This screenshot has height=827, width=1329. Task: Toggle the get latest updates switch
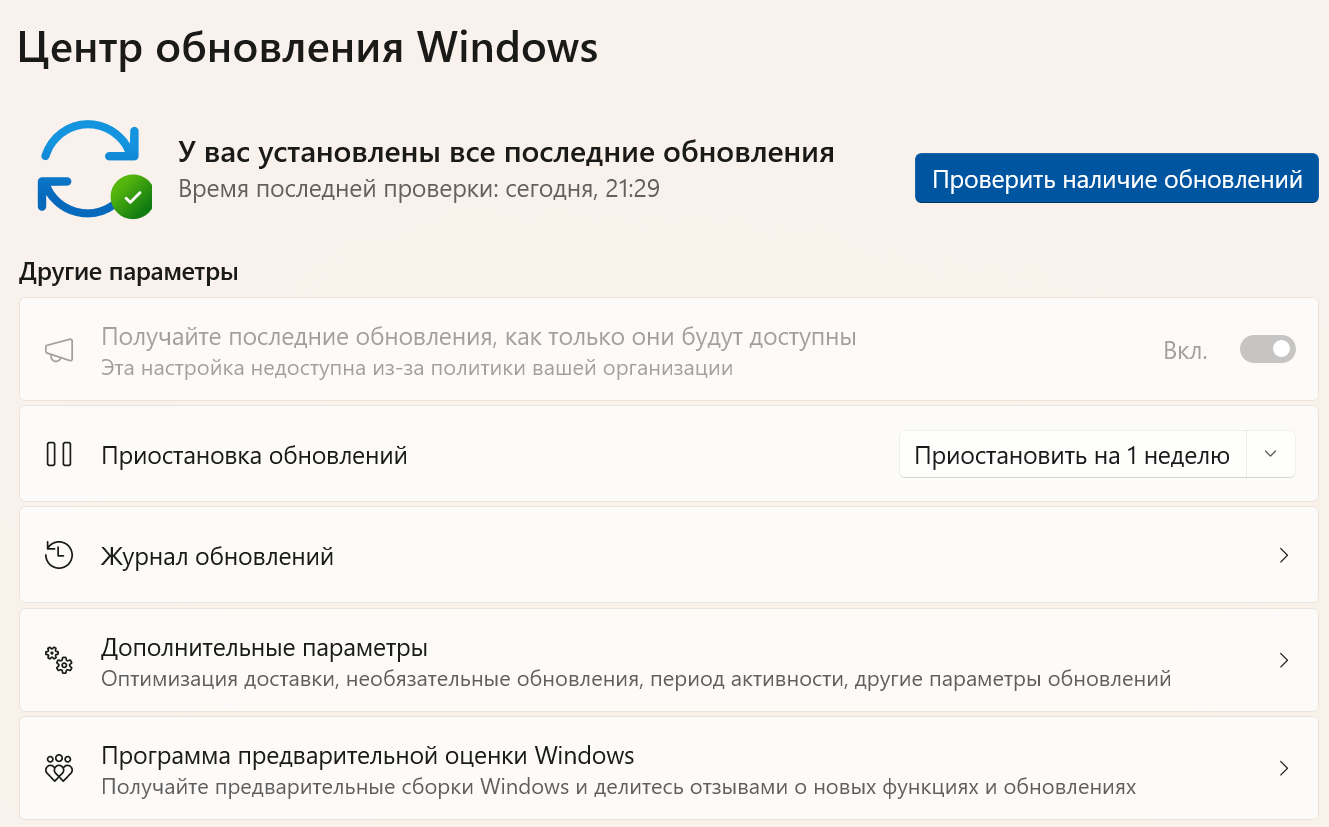[x=1267, y=349]
